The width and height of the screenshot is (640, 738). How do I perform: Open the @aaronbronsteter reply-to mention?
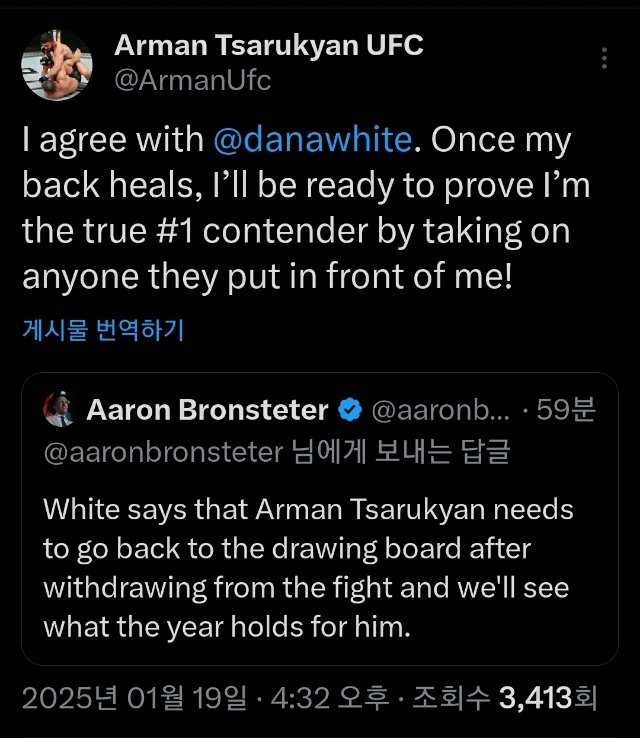(x=163, y=452)
